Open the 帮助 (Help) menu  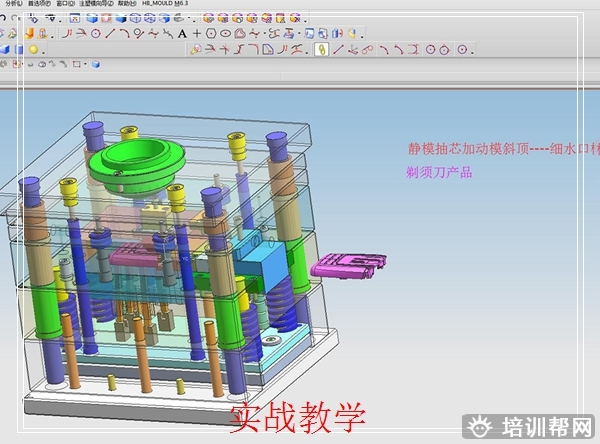pos(127,4)
